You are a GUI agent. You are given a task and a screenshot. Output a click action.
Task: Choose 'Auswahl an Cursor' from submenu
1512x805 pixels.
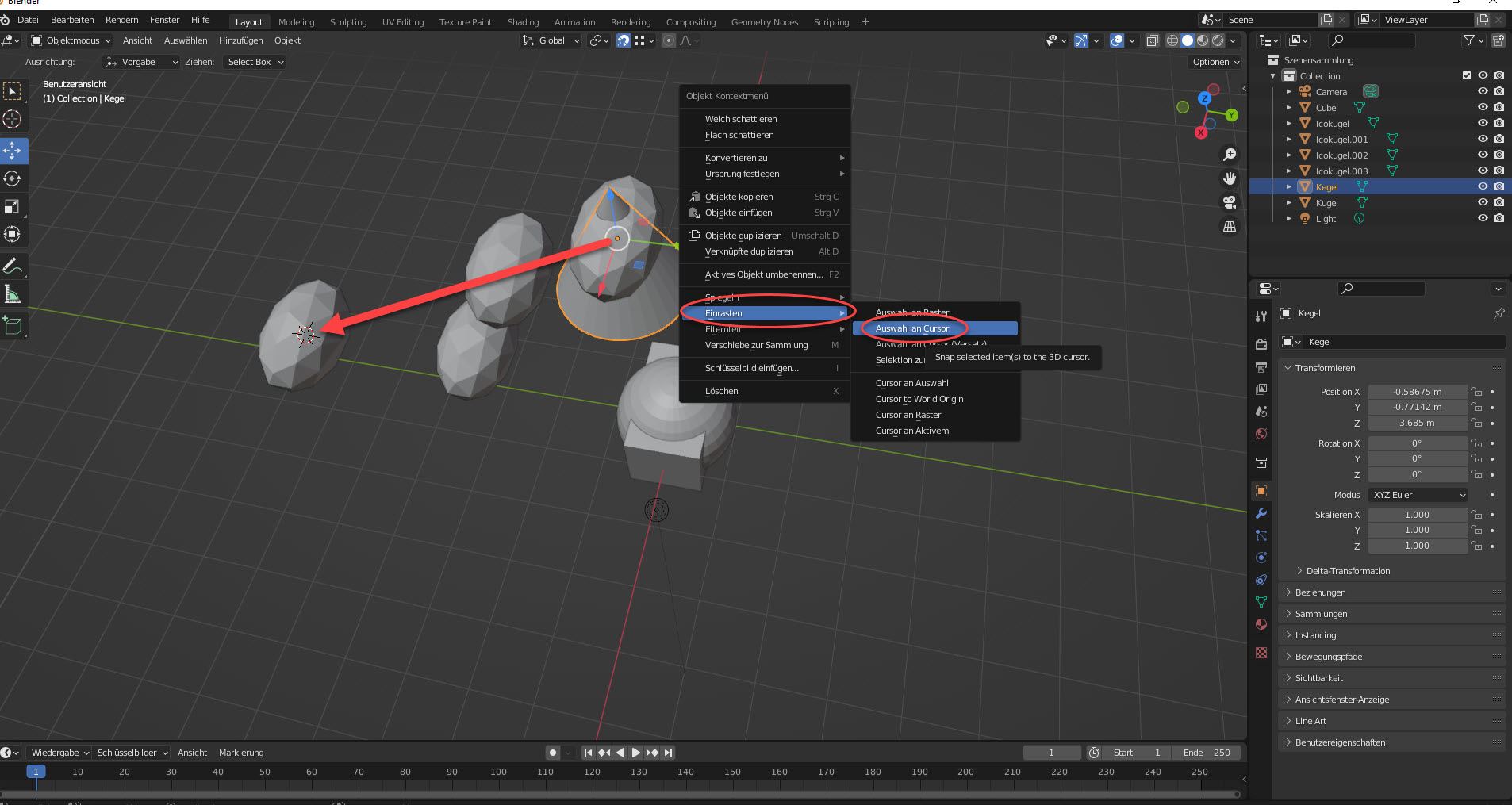point(912,328)
